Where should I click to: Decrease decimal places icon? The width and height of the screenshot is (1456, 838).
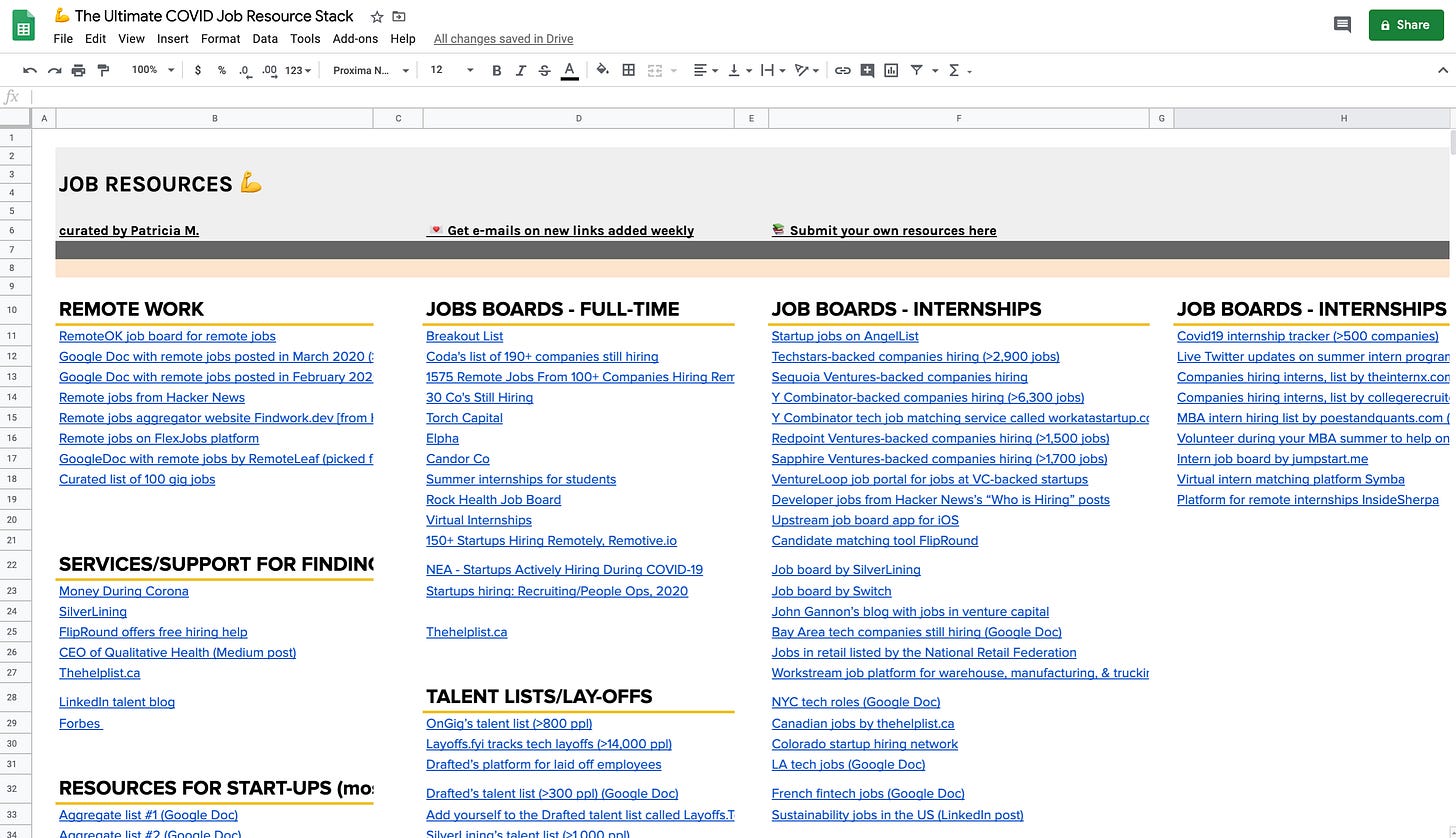coord(245,70)
